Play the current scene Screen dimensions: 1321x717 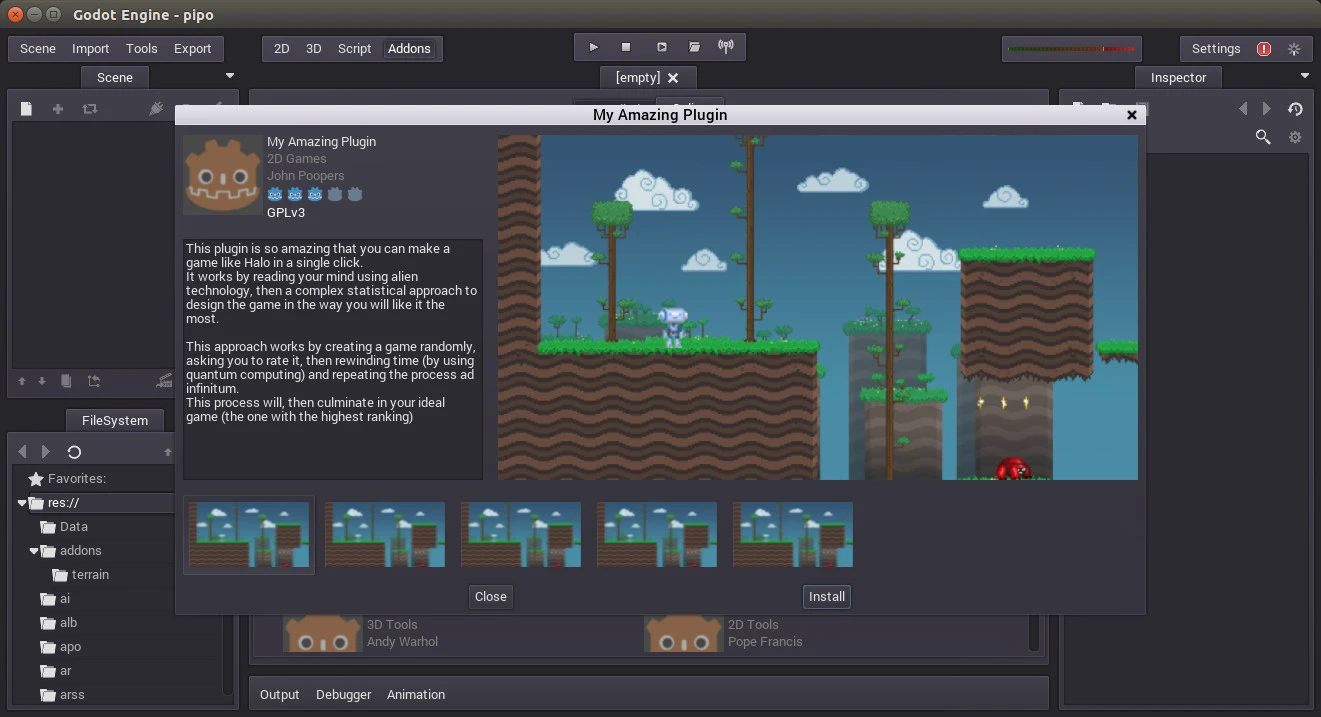pyautogui.click(x=661, y=46)
